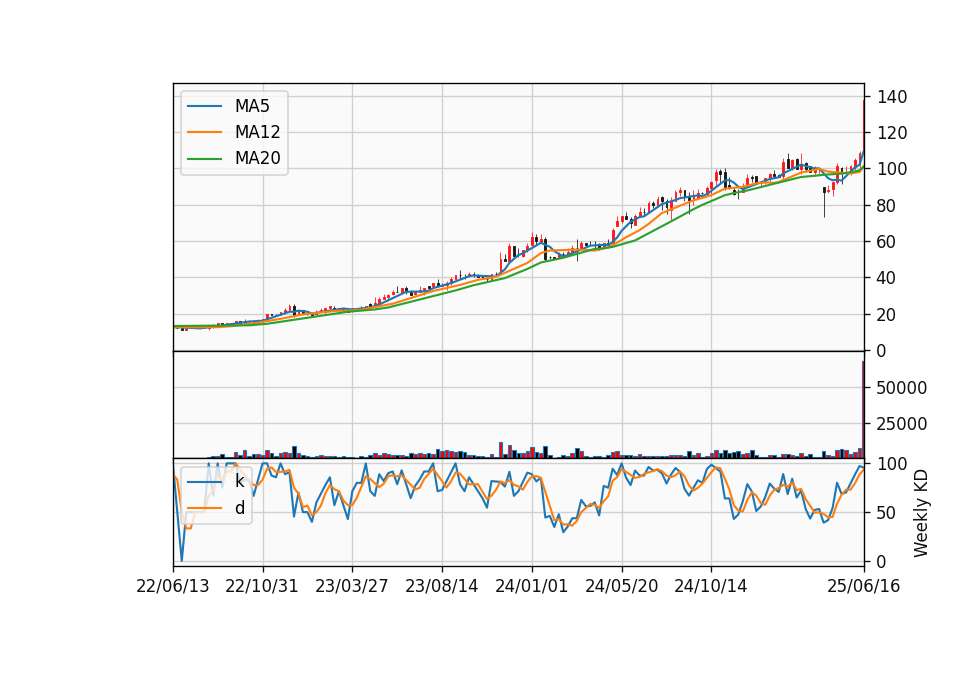Screen dimensions: 960x690
Task: Click the d legend label in KD panel
Action: tap(239, 508)
